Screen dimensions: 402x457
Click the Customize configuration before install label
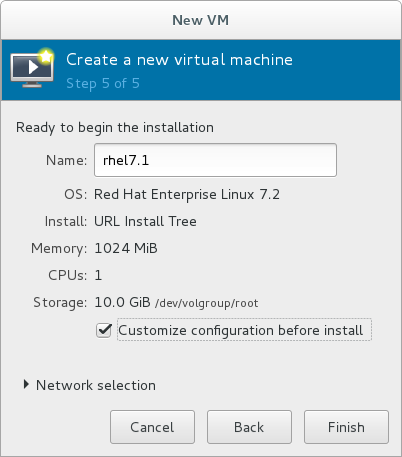point(240,330)
